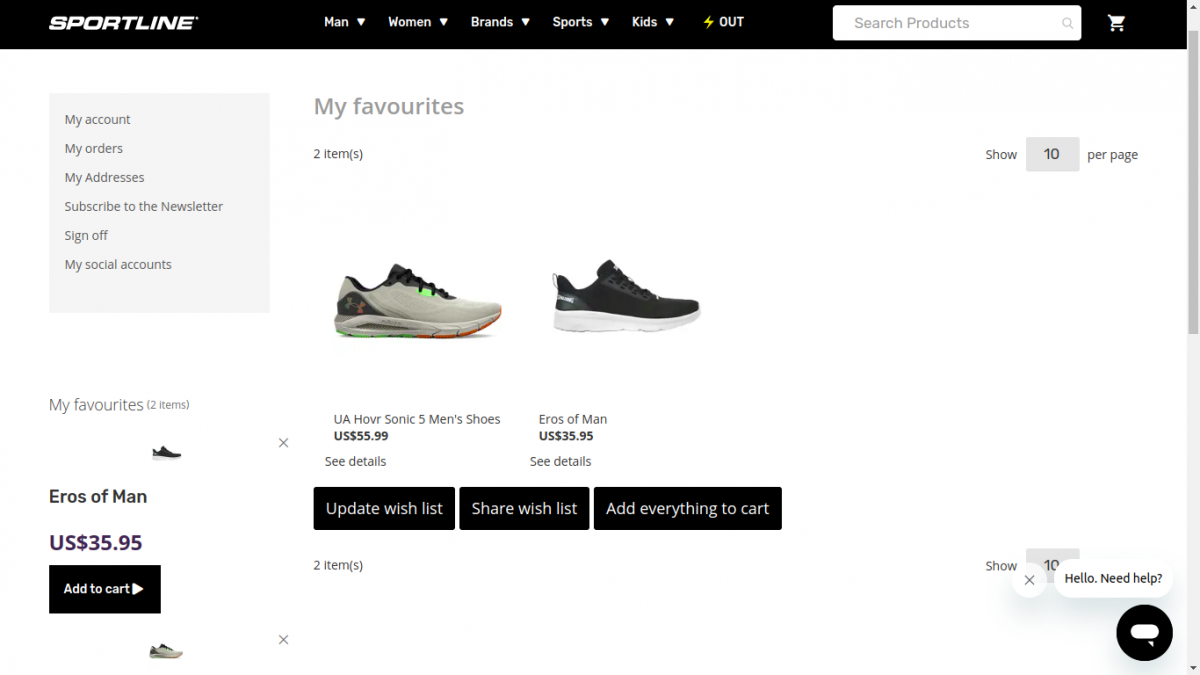See details for Eros of Man
The width and height of the screenshot is (1200, 675).
pyautogui.click(x=560, y=461)
